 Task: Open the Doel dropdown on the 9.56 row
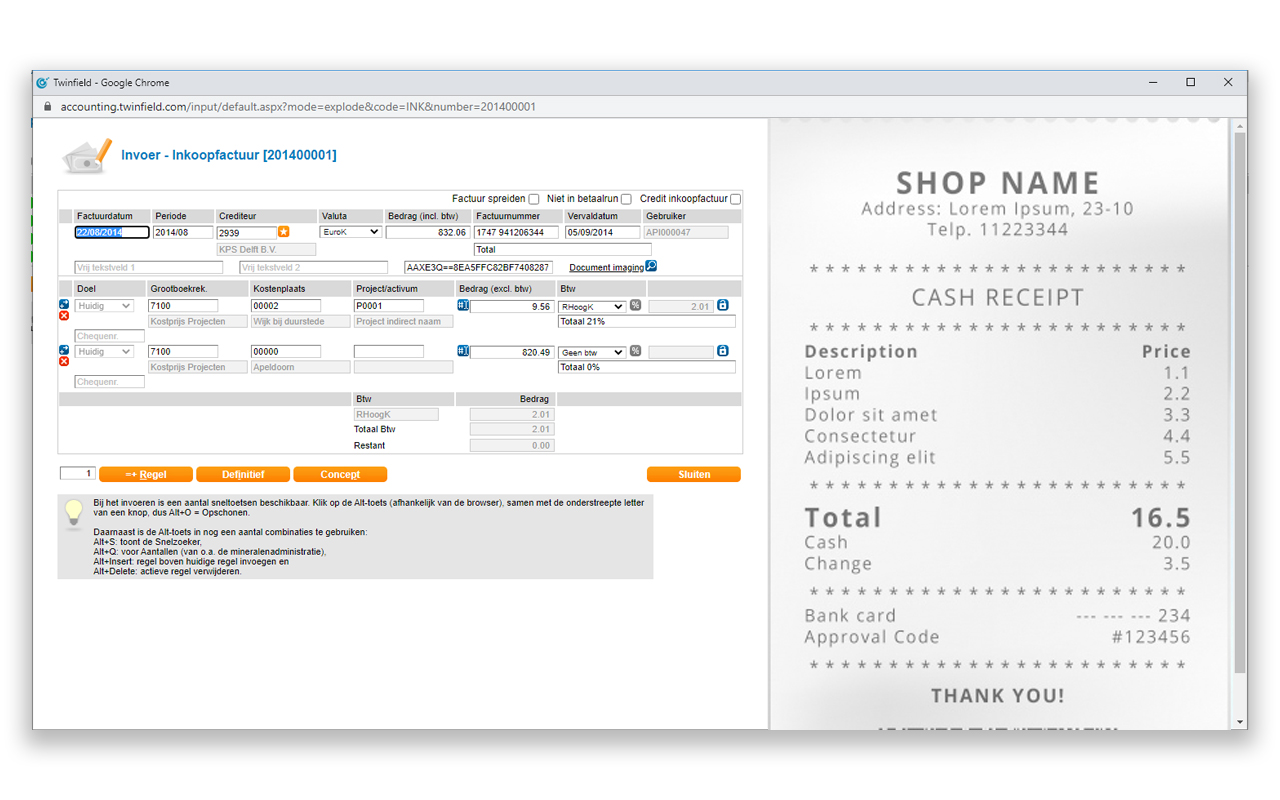[x=104, y=306]
